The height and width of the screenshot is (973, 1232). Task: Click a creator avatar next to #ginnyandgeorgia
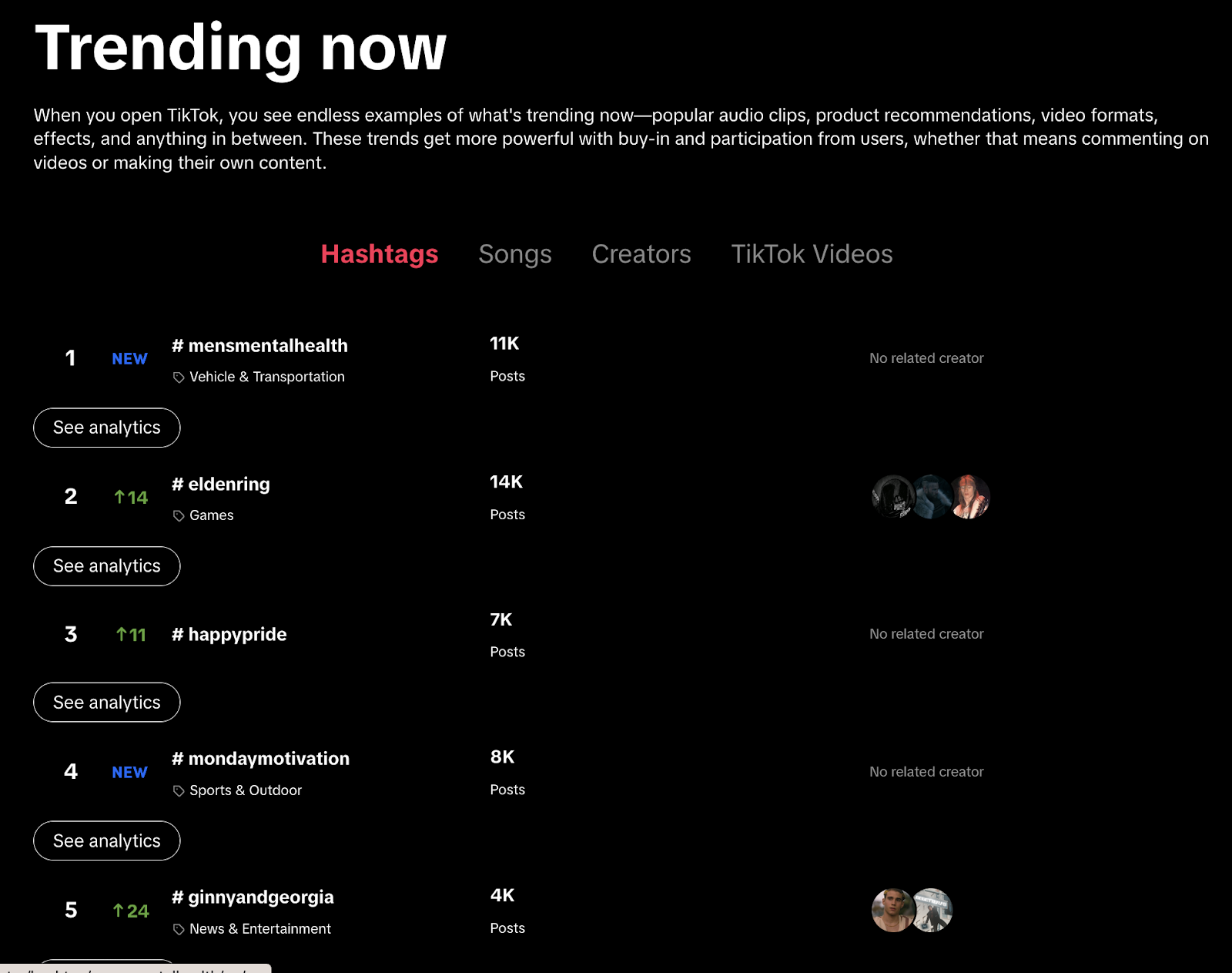click(891, 910)
